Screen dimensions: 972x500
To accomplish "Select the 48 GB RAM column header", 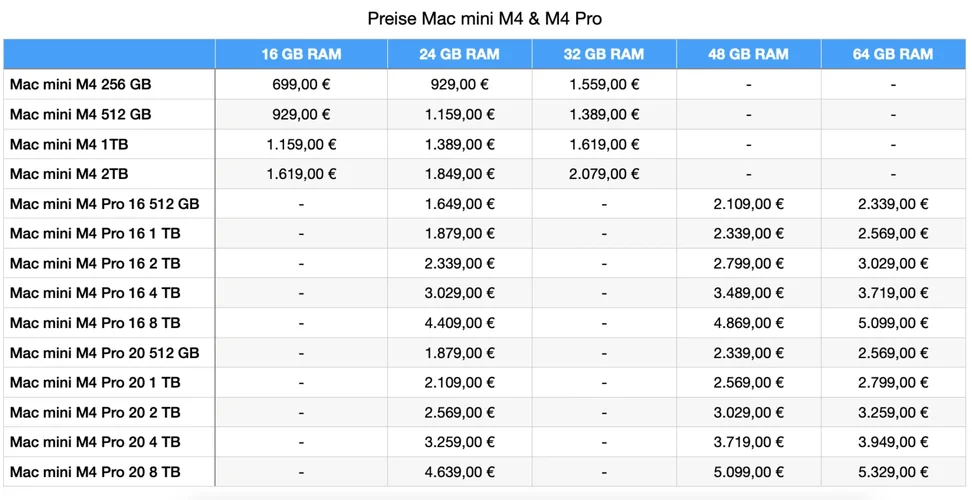I will (x=748, y=54).
